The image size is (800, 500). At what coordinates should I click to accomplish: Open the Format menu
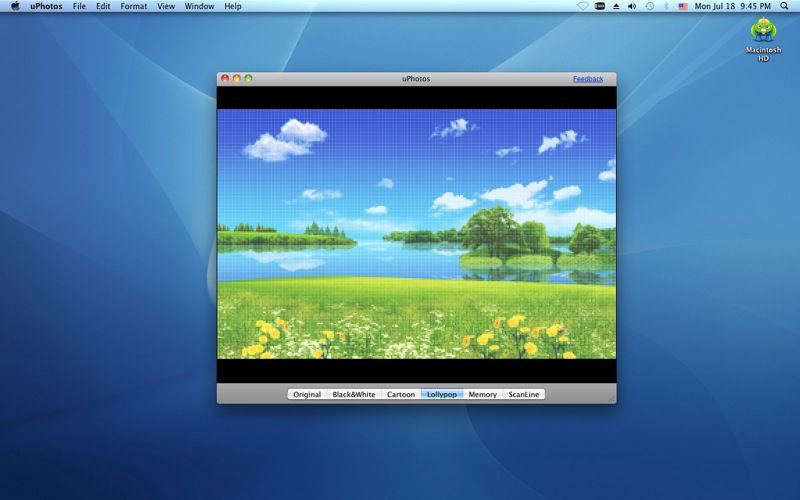(134, 6)
